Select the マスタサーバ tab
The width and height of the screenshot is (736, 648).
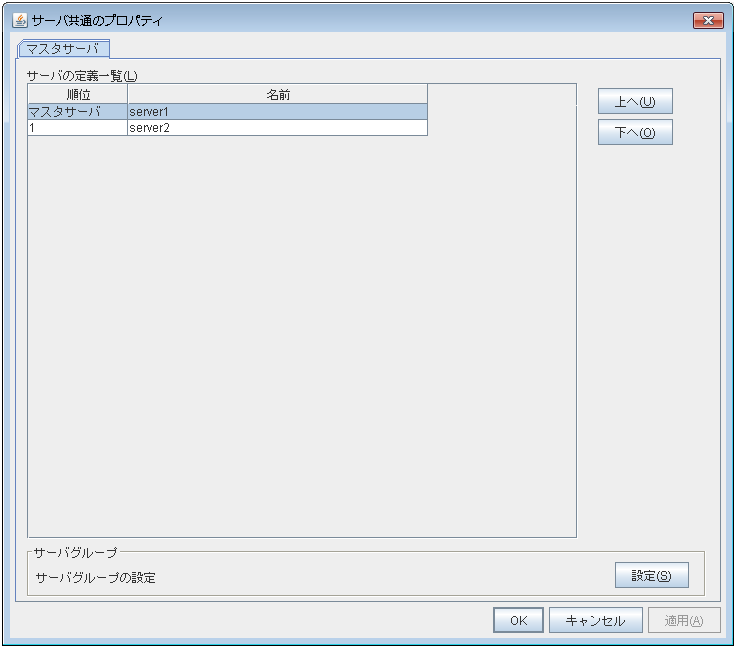point(63,48)
